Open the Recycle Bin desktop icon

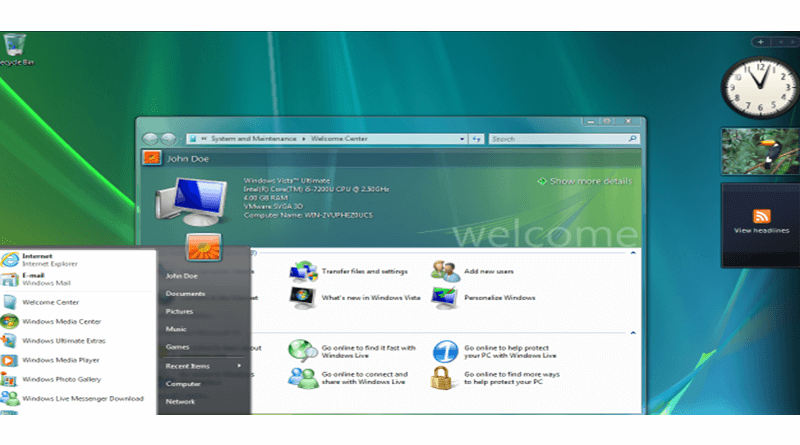[x=15, y=50]
